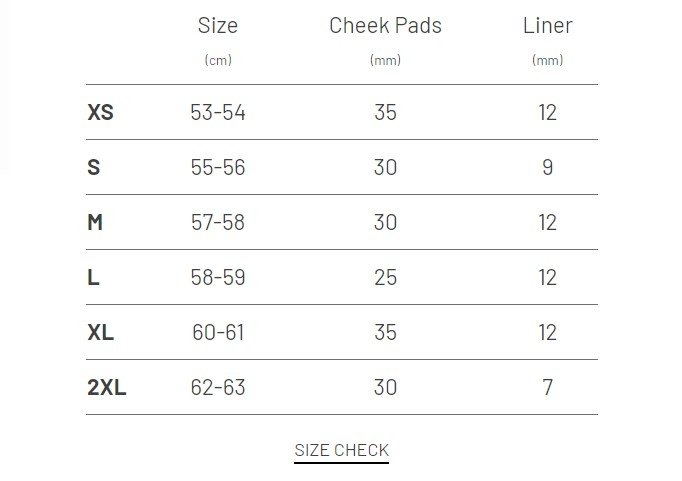Viewport: 682px width, 481px height.
Task: Select the S row label
Action: click(94, 167)
